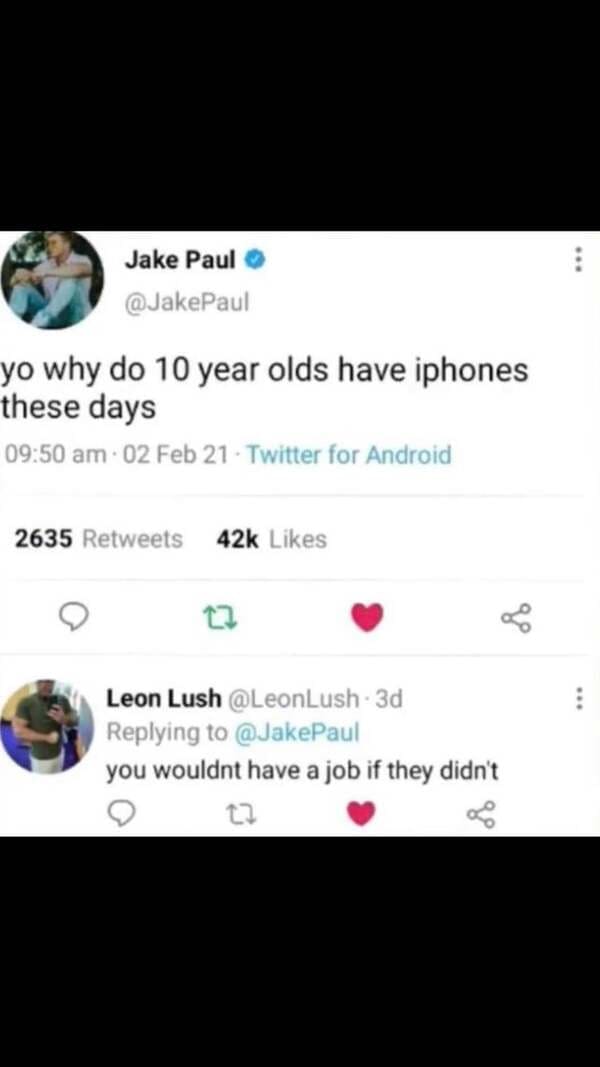
Task: Share Leon Lush's reply
Action: 482,812
